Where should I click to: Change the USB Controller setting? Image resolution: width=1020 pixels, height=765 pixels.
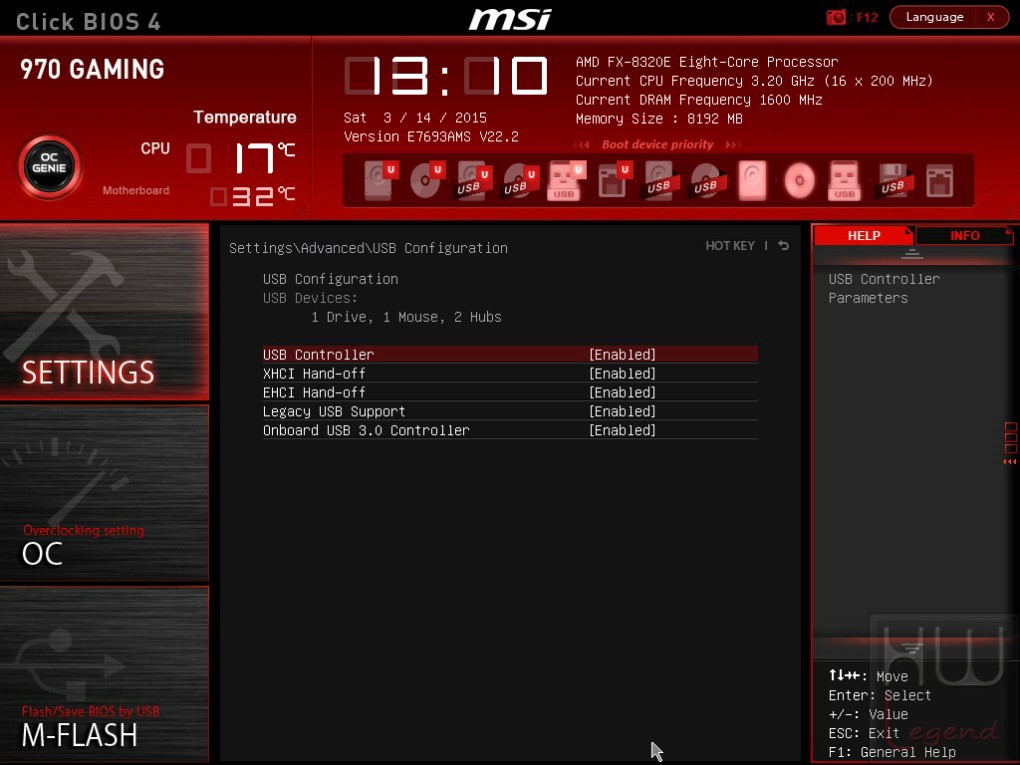pos(510,355)
